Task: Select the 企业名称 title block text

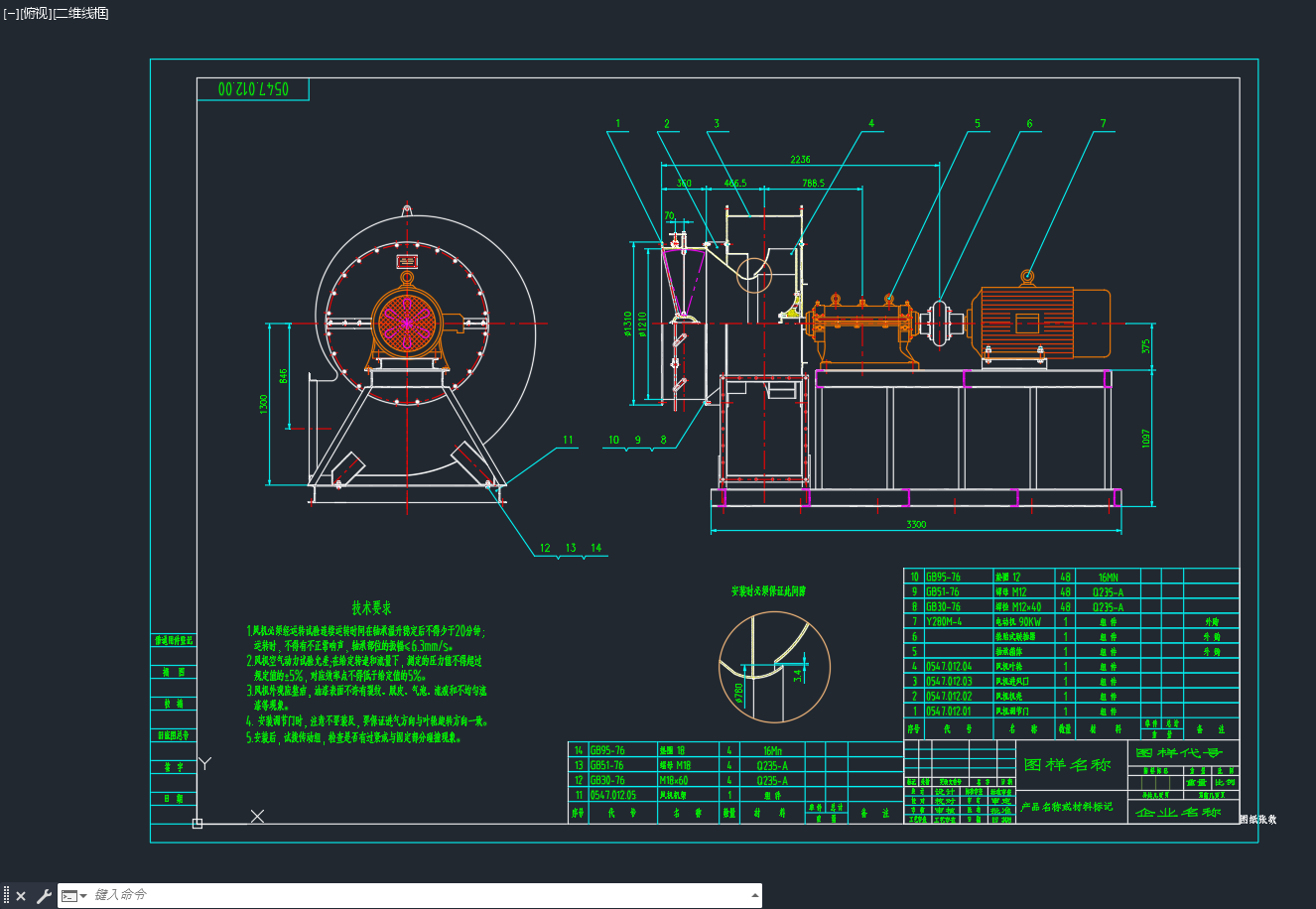Action: pyautogui.click(x=1178, y=812)
